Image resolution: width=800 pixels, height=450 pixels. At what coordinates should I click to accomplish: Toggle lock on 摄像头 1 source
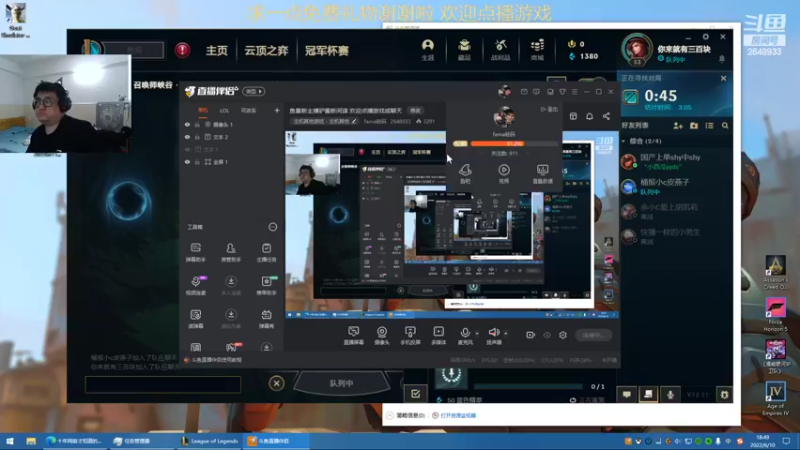coord(197,124)
